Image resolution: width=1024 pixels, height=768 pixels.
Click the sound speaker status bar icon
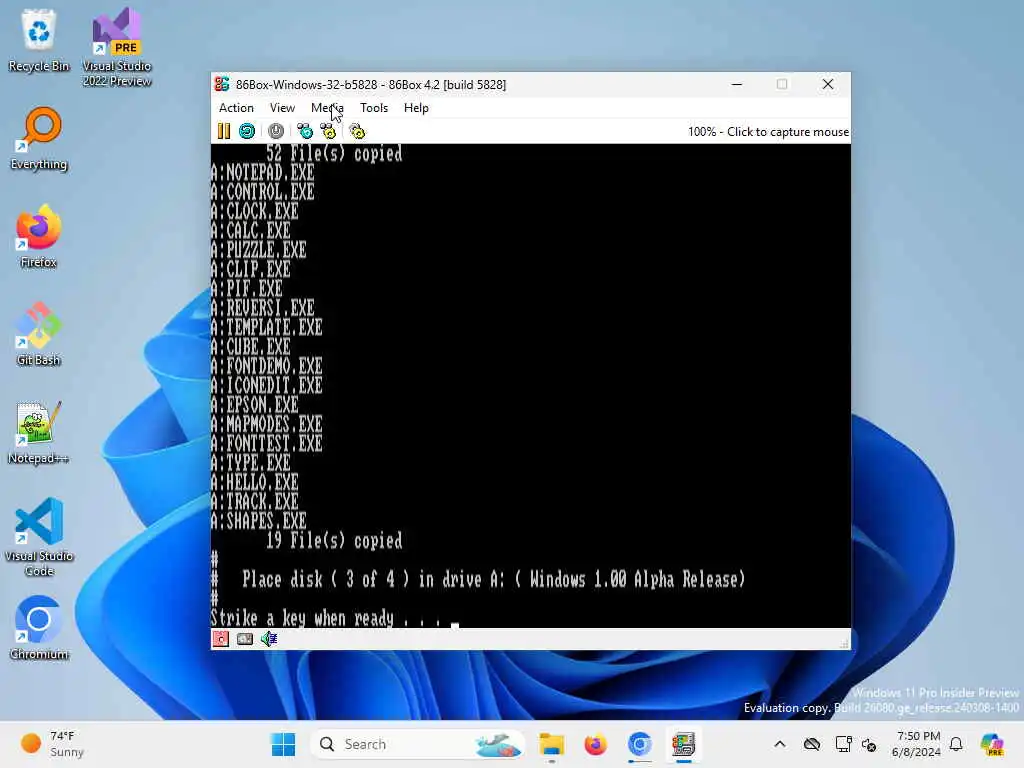(268, 639)
